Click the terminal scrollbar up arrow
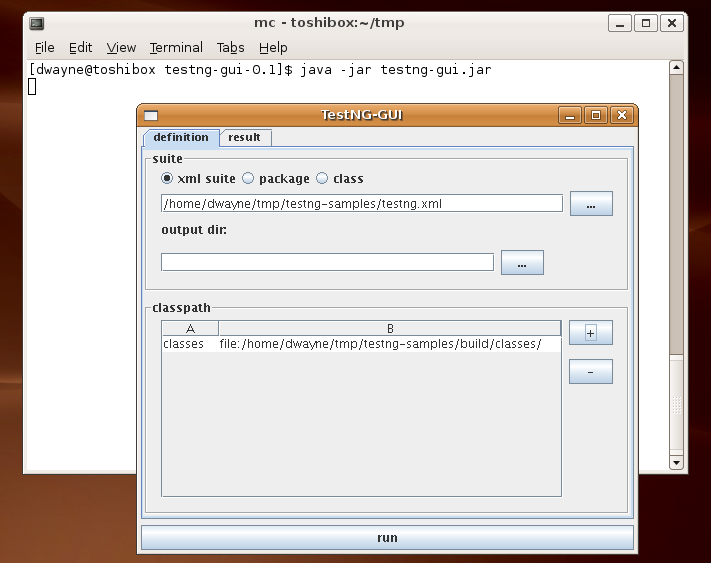 click(x=676, y=68)
